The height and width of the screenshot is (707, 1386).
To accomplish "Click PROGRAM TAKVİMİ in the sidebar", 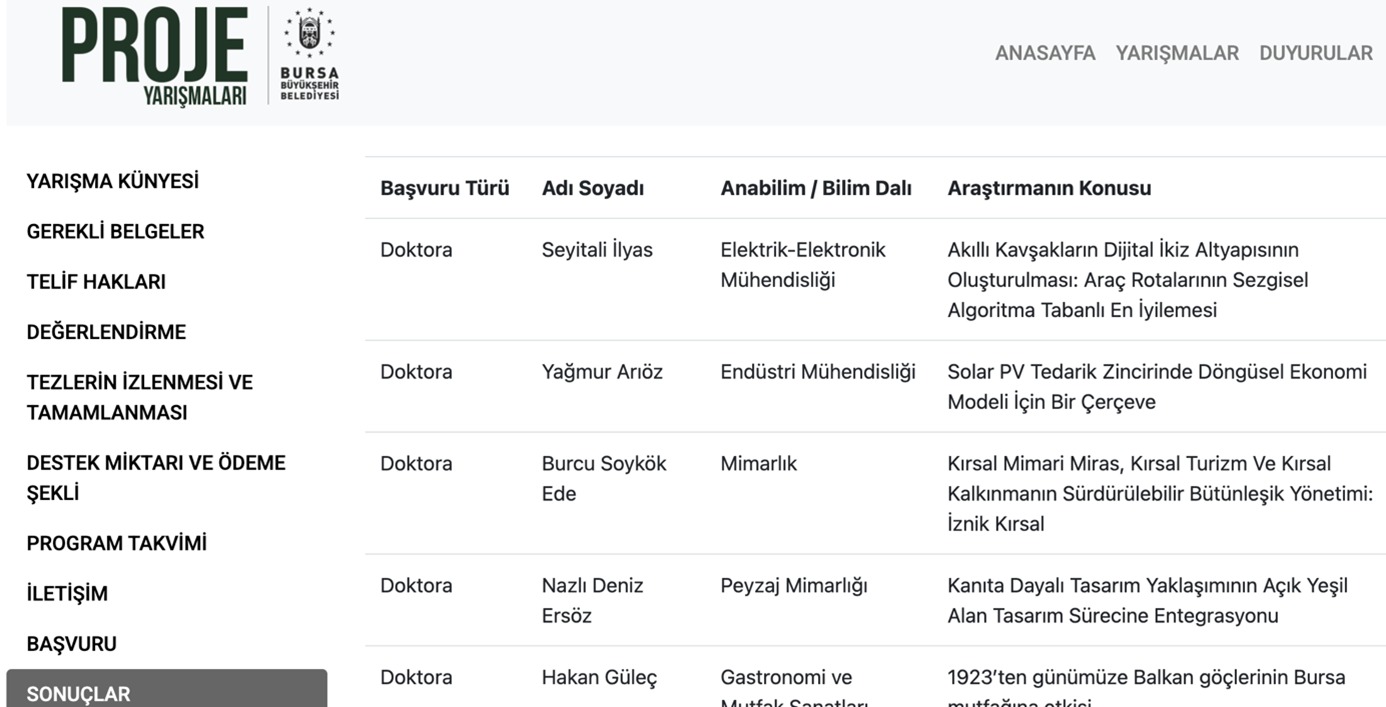I will point(116,543).
